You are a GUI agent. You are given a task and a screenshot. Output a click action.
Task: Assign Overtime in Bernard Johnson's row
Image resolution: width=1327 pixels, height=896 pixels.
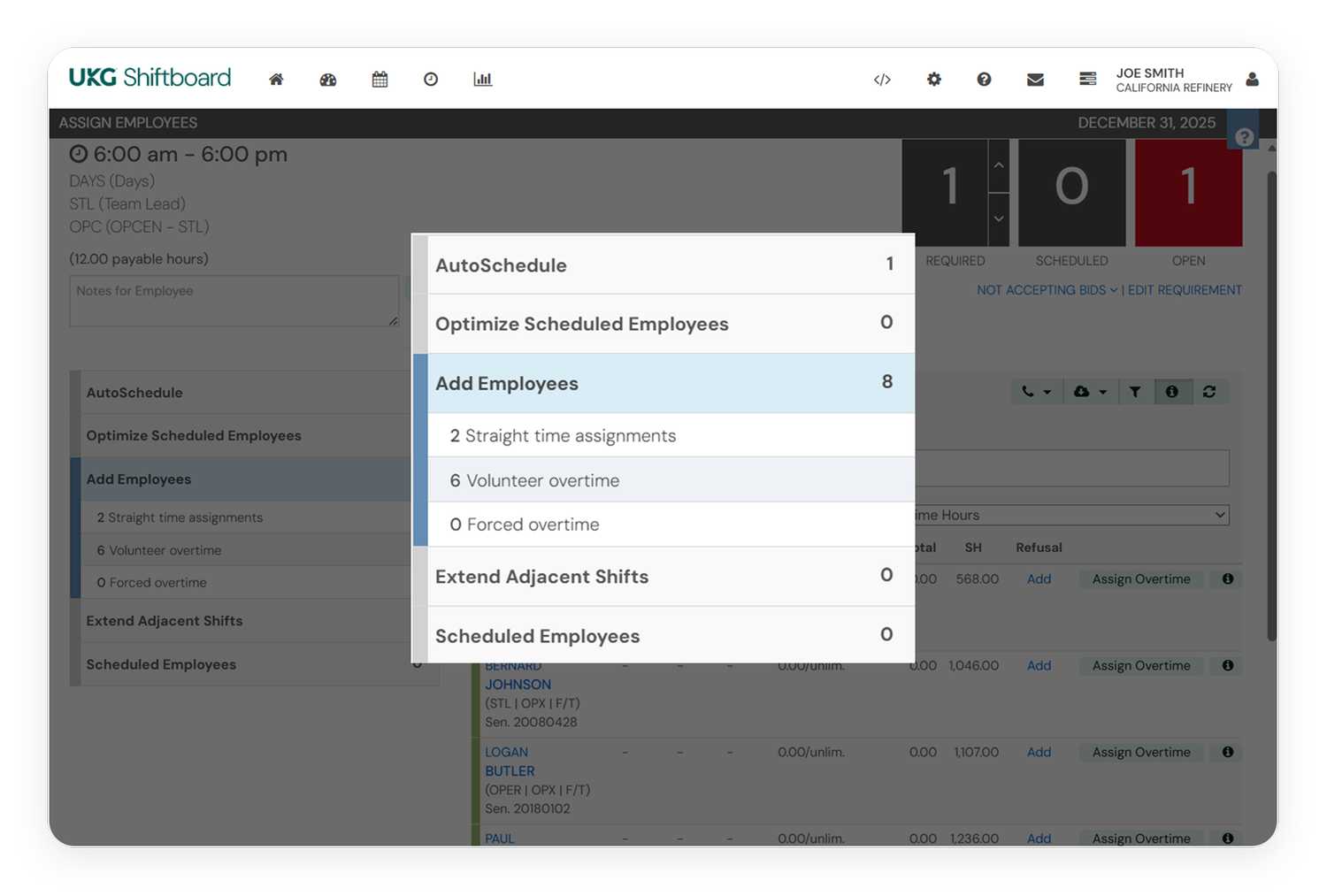[1141, 666]
